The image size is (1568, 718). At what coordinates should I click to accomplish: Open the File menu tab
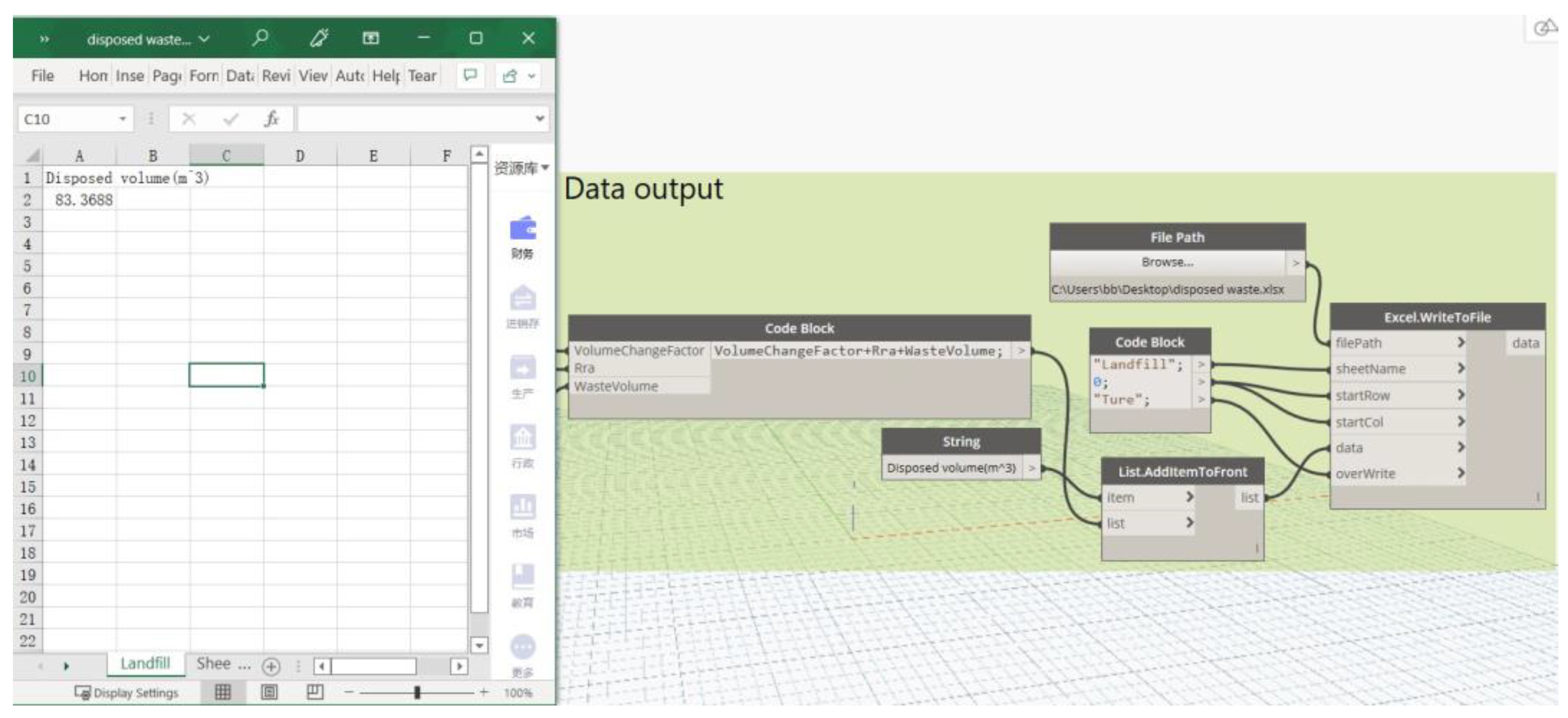point(43,76)
